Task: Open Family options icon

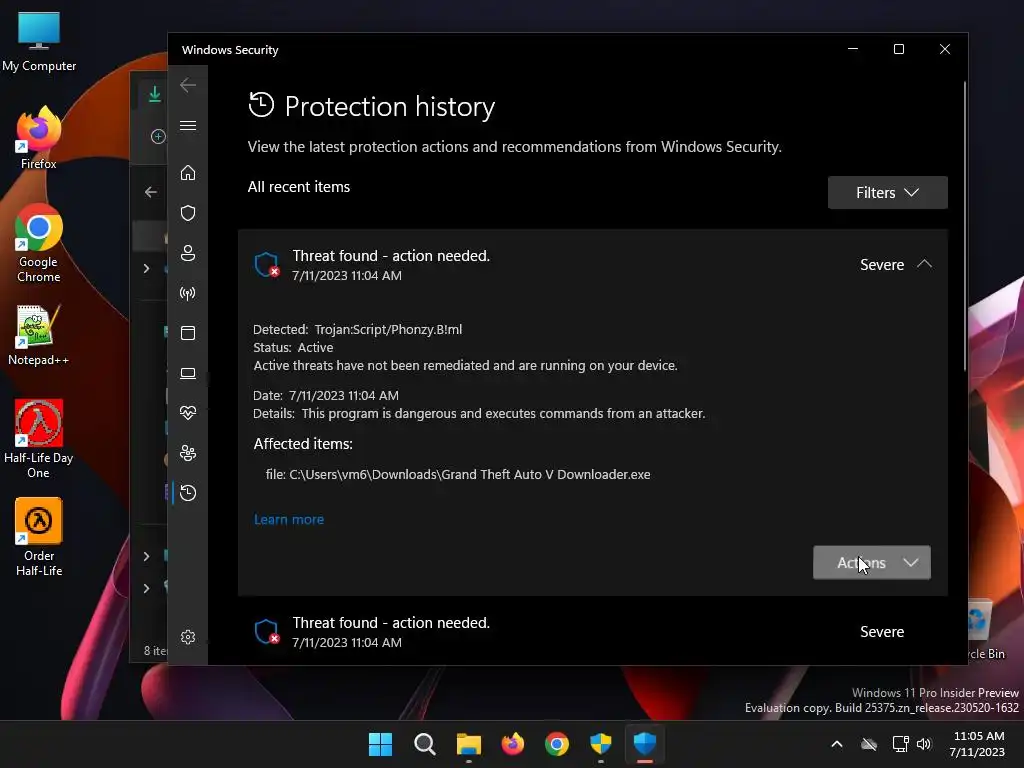Action: (188, 453)
